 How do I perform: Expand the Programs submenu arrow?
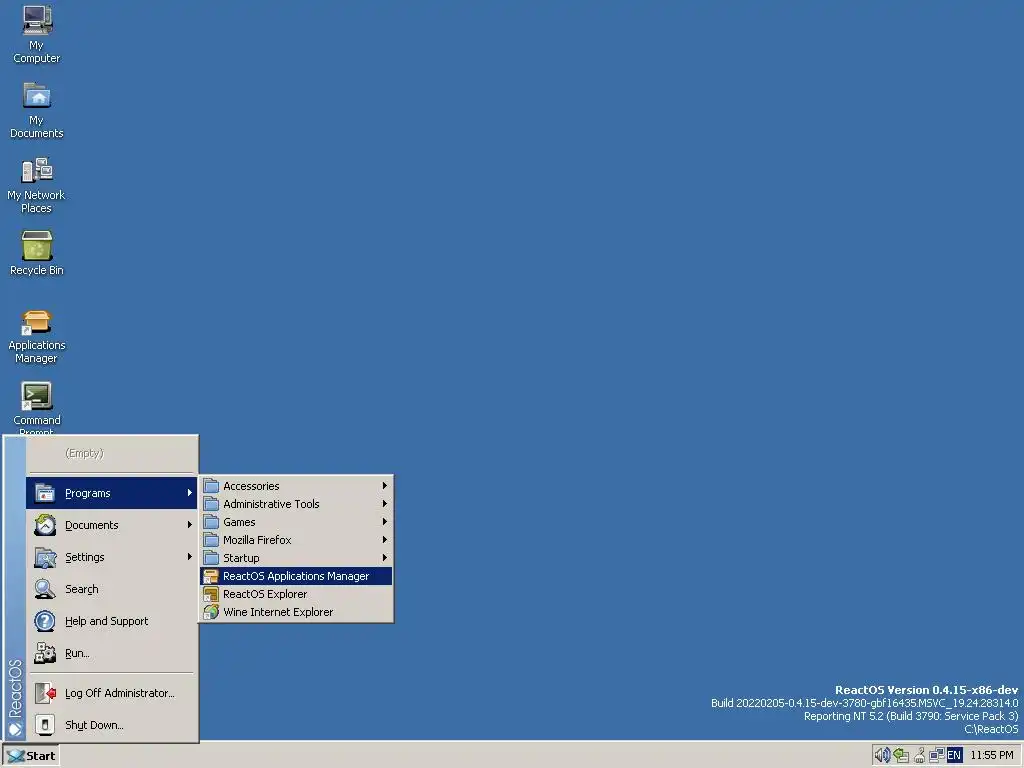coord(189,493)
